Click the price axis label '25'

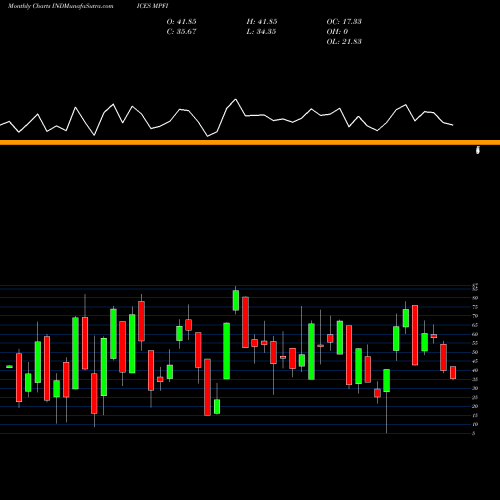pos(475,397)
